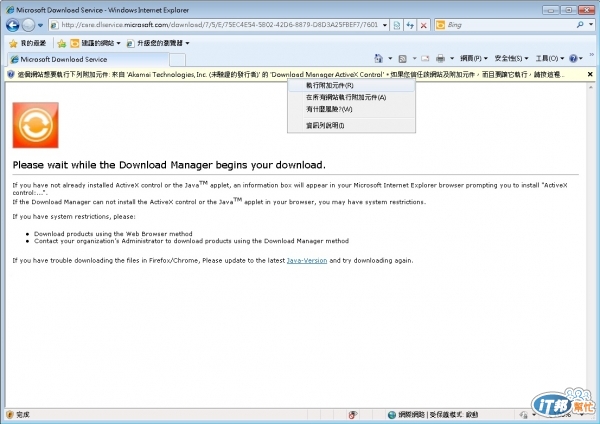This screenshot has height=424, width=600.
Task: Open the Suggested Sites (建議的網站) dropdown
Action: click(x=95, y=43)
